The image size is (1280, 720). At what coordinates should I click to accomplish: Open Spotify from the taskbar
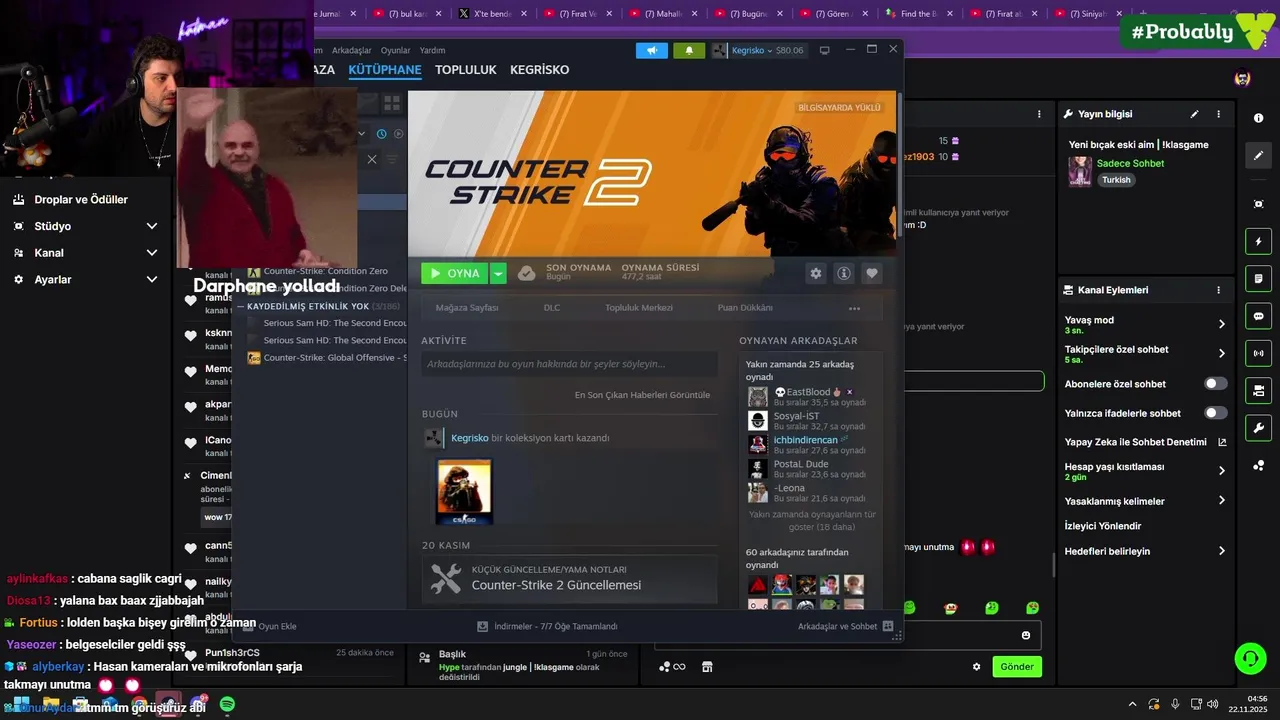227,705
